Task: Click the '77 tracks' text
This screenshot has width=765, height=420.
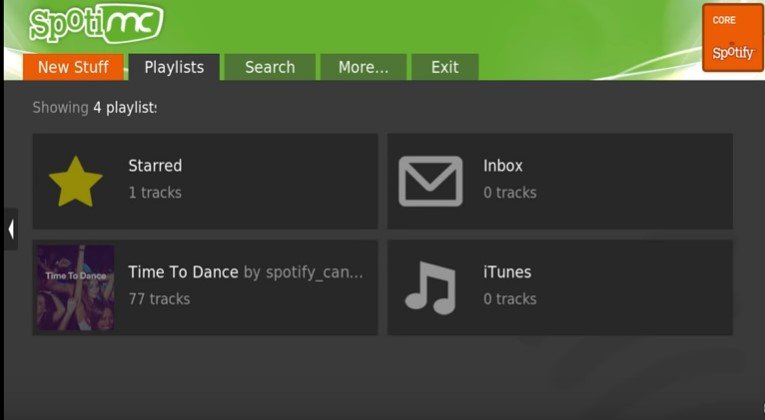Action: [x=160, y=299]
